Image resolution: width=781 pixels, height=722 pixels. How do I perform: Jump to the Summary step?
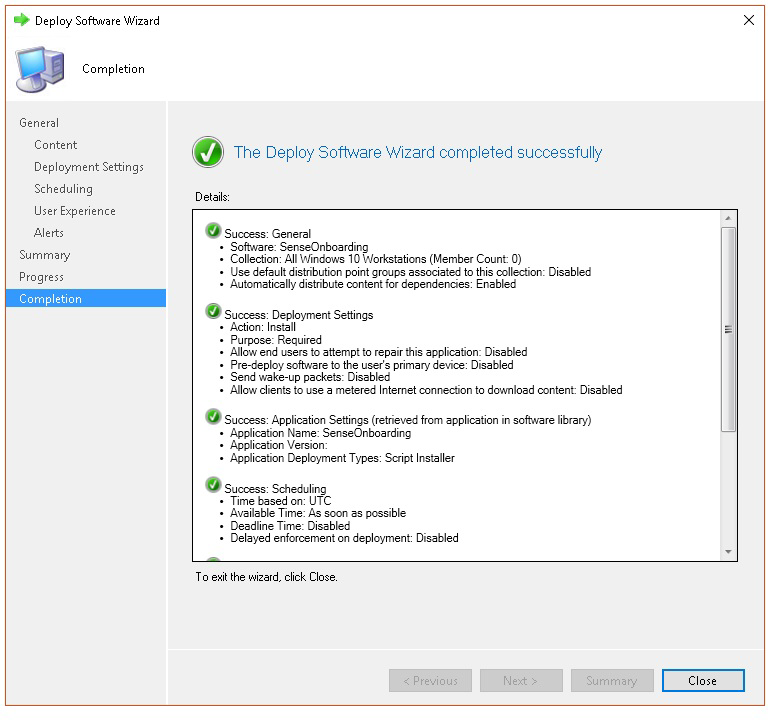coord(45,255)
